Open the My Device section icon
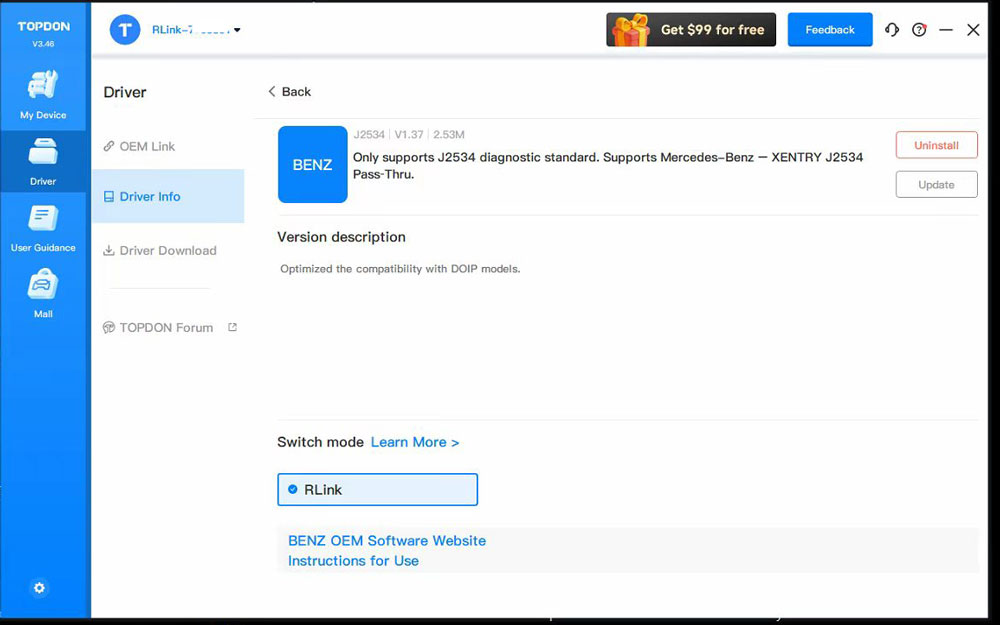Image resolution: width=1000 pixels, height=625 pixels. (43, 85)
